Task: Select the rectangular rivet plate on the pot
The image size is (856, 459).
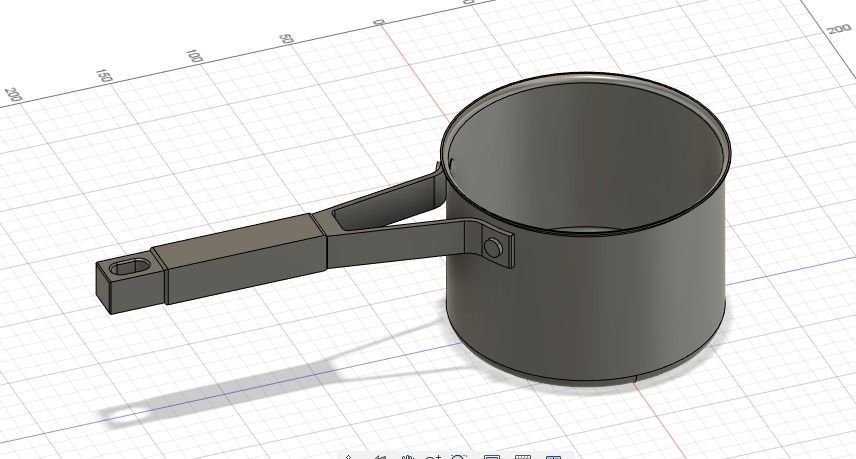Action: (x=497, y=248)
